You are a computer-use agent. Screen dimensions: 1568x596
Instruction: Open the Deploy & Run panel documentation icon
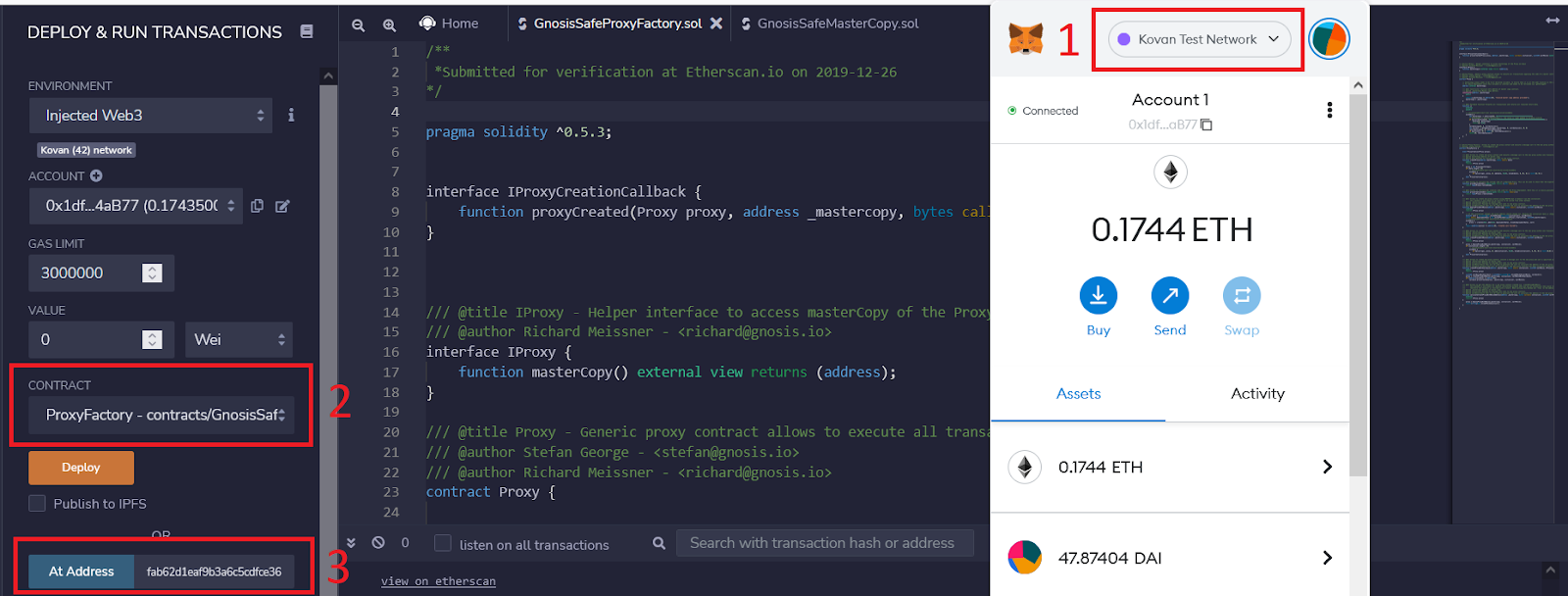click(x=306, y=31)
